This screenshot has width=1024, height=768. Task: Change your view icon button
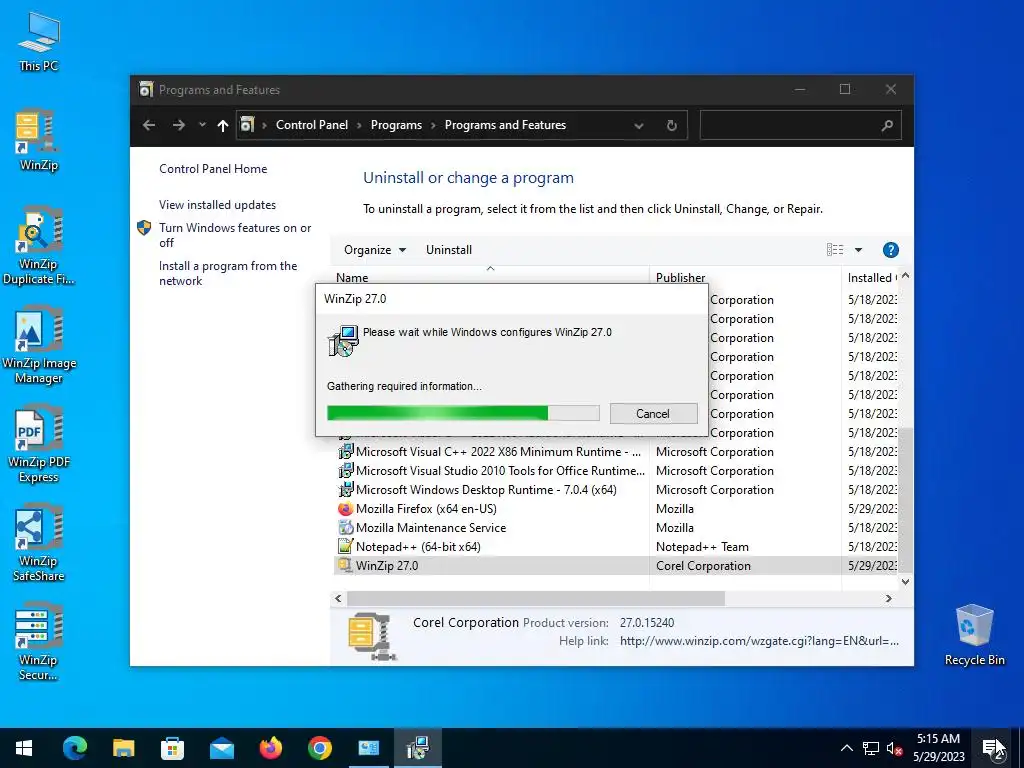(x=835, y=249)
